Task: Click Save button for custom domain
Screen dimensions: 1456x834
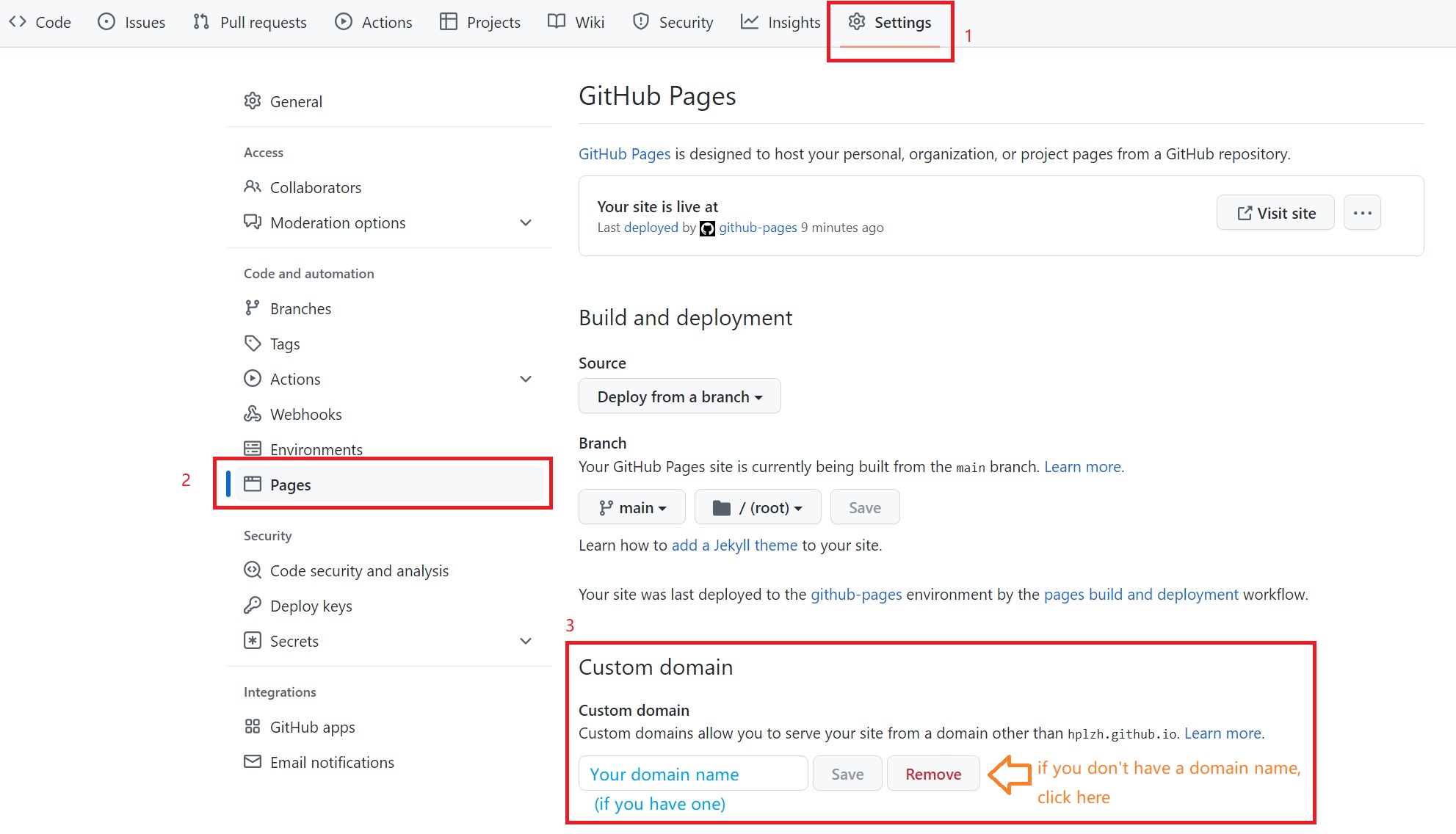Action: 847,774
